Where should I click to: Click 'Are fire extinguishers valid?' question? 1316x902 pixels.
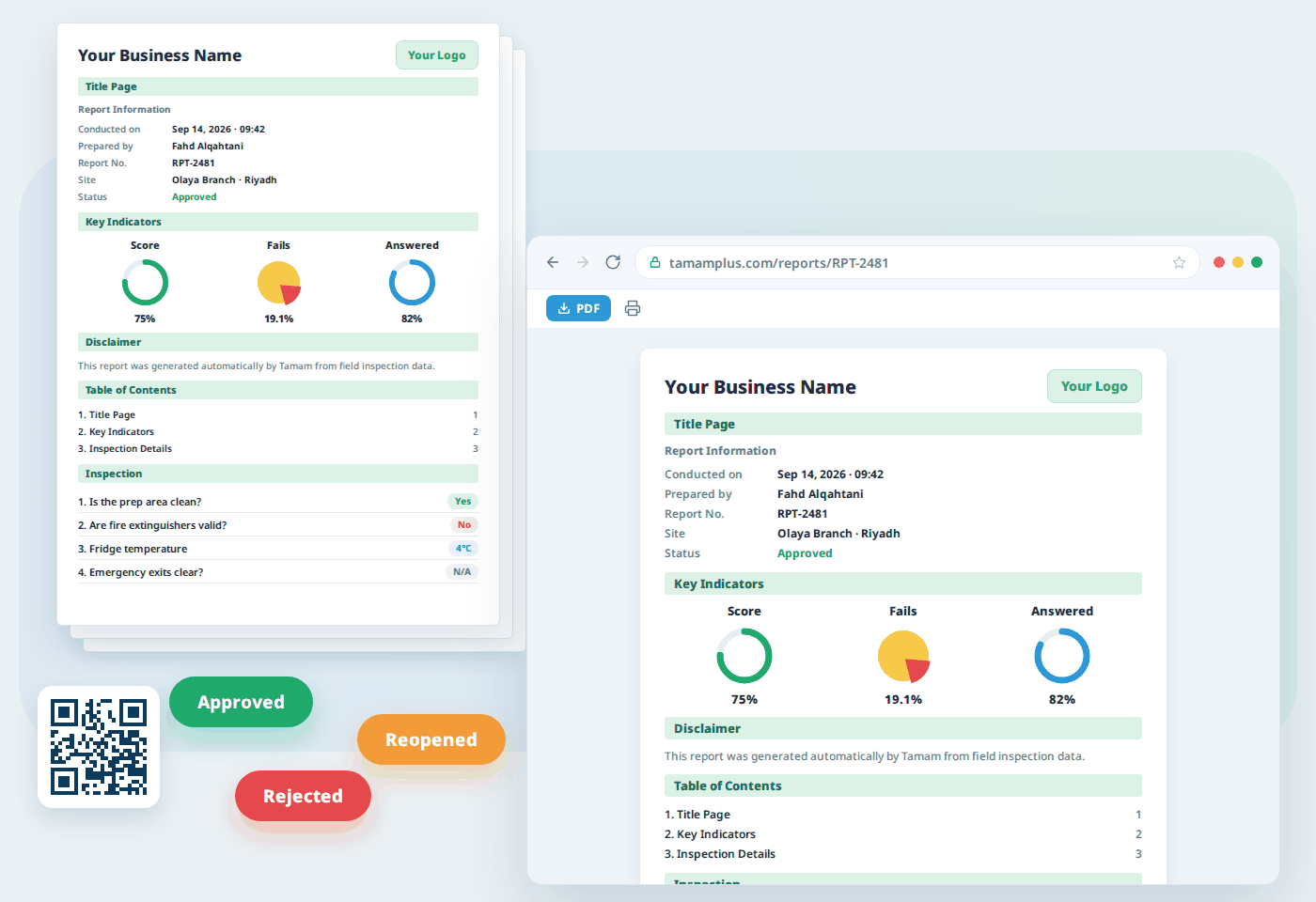[152, 525]
